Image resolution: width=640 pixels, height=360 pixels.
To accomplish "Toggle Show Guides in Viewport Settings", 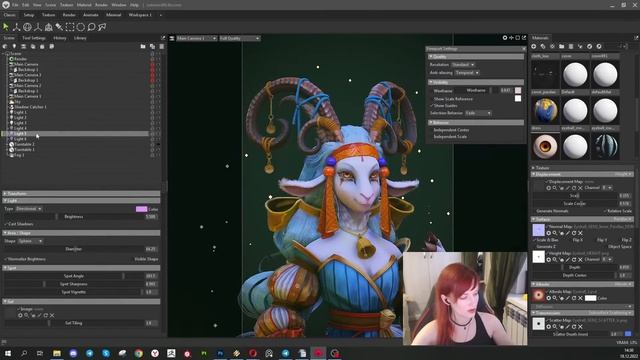I will coord(444,106).
